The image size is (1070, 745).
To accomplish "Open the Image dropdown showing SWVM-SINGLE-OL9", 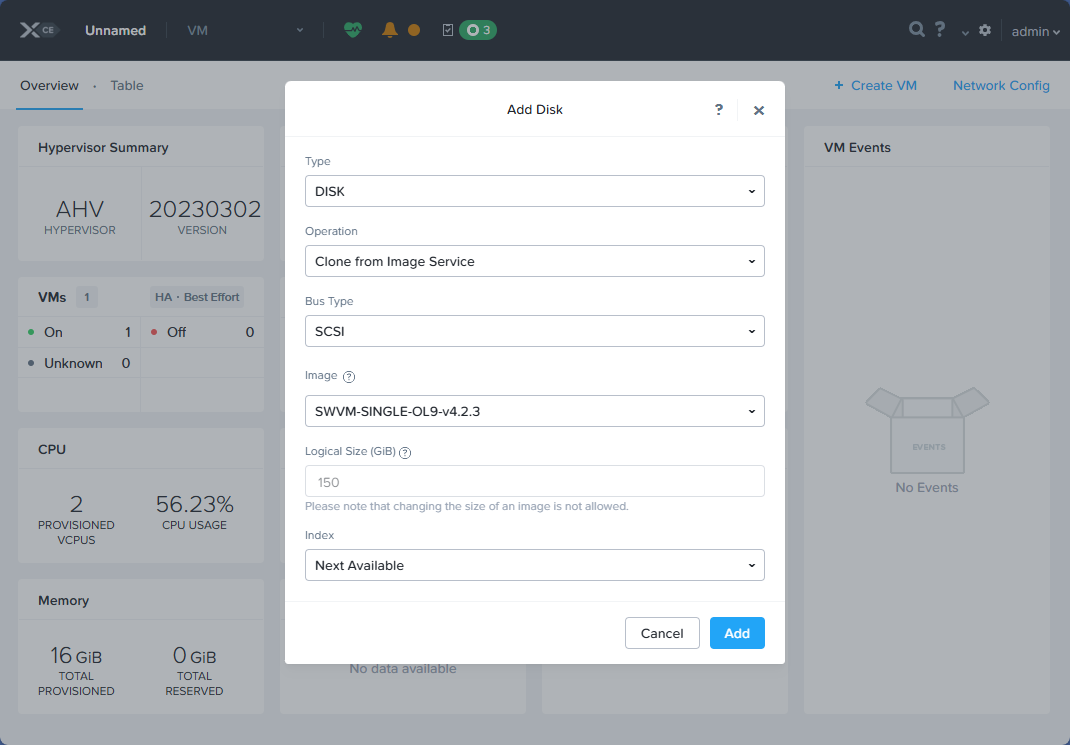I will tap(534, 411).
